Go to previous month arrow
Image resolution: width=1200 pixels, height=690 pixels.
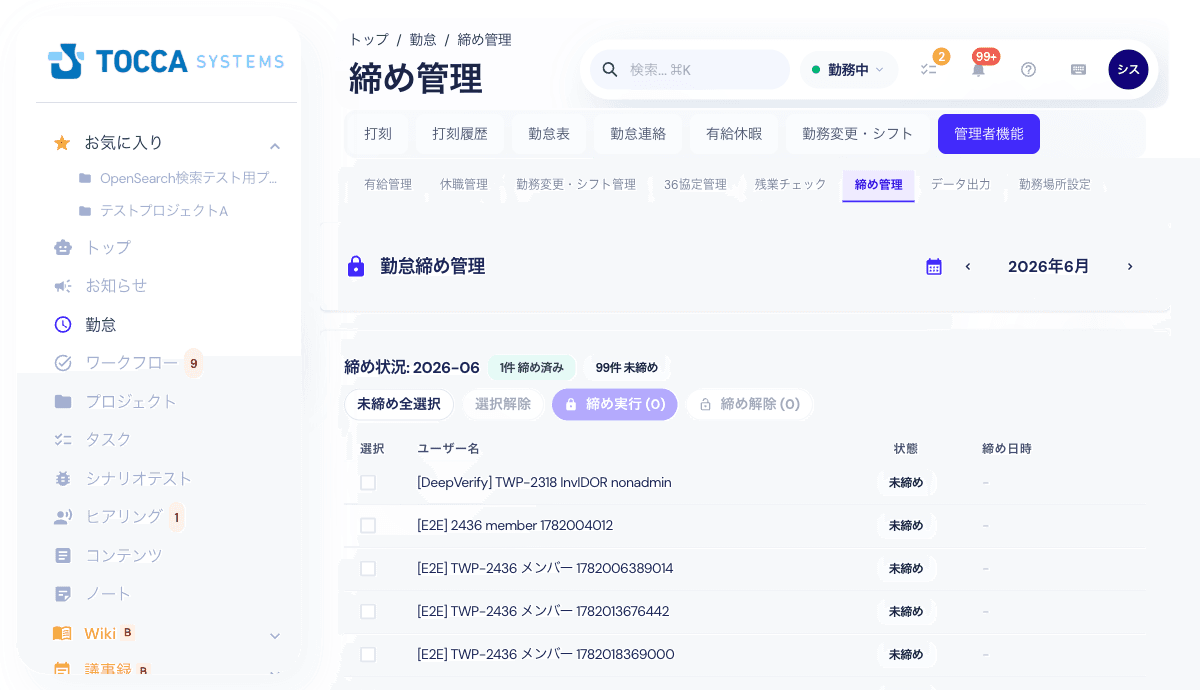pos(968,267)
